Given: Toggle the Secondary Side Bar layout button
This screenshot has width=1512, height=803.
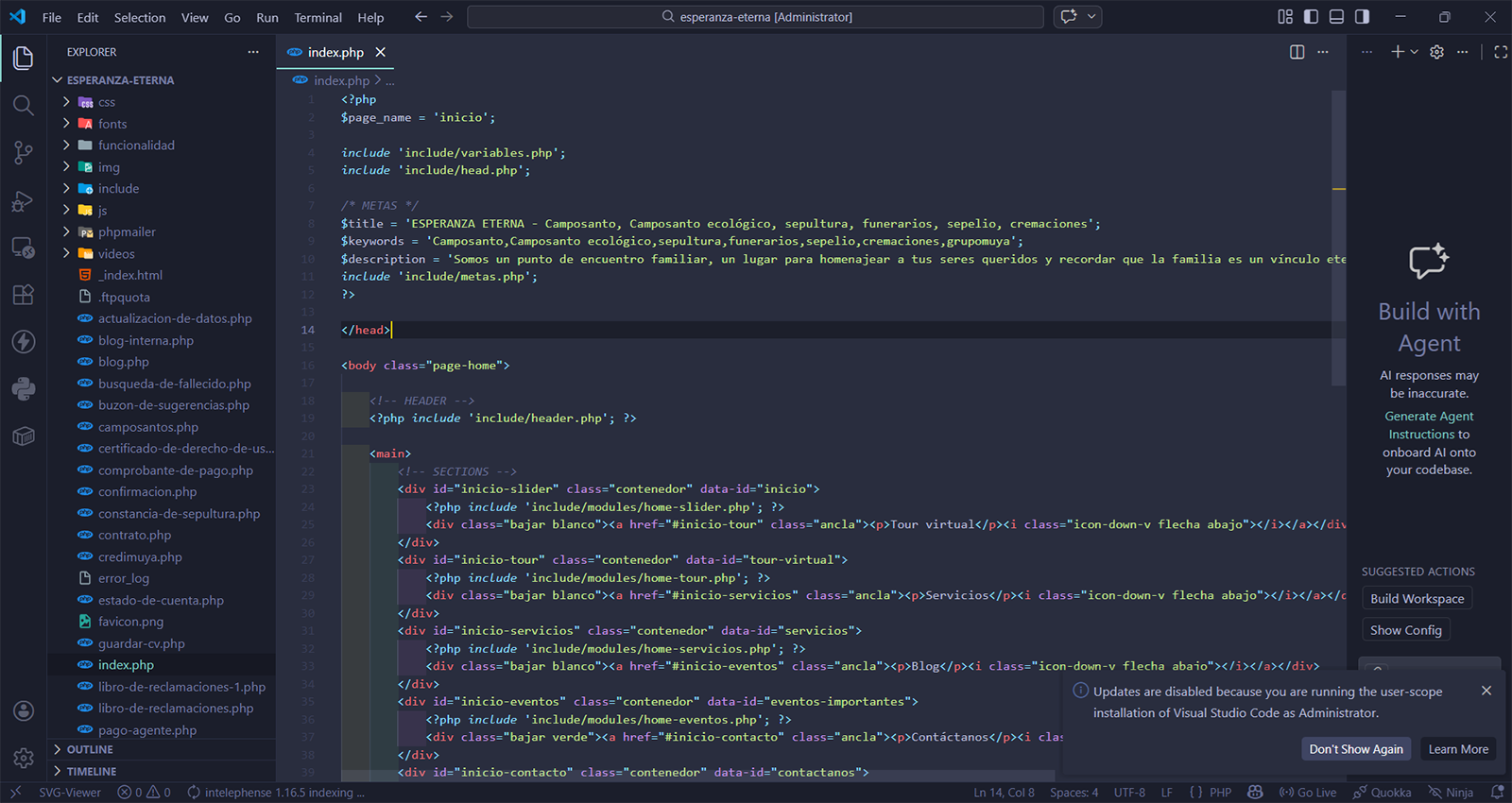Looking at the screenshot, I should point(1362,17).
